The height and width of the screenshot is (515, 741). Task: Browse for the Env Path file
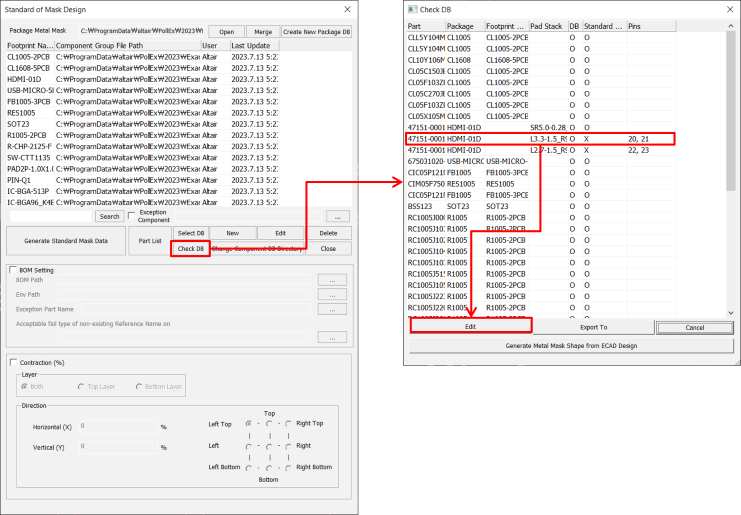coord(331,294)
